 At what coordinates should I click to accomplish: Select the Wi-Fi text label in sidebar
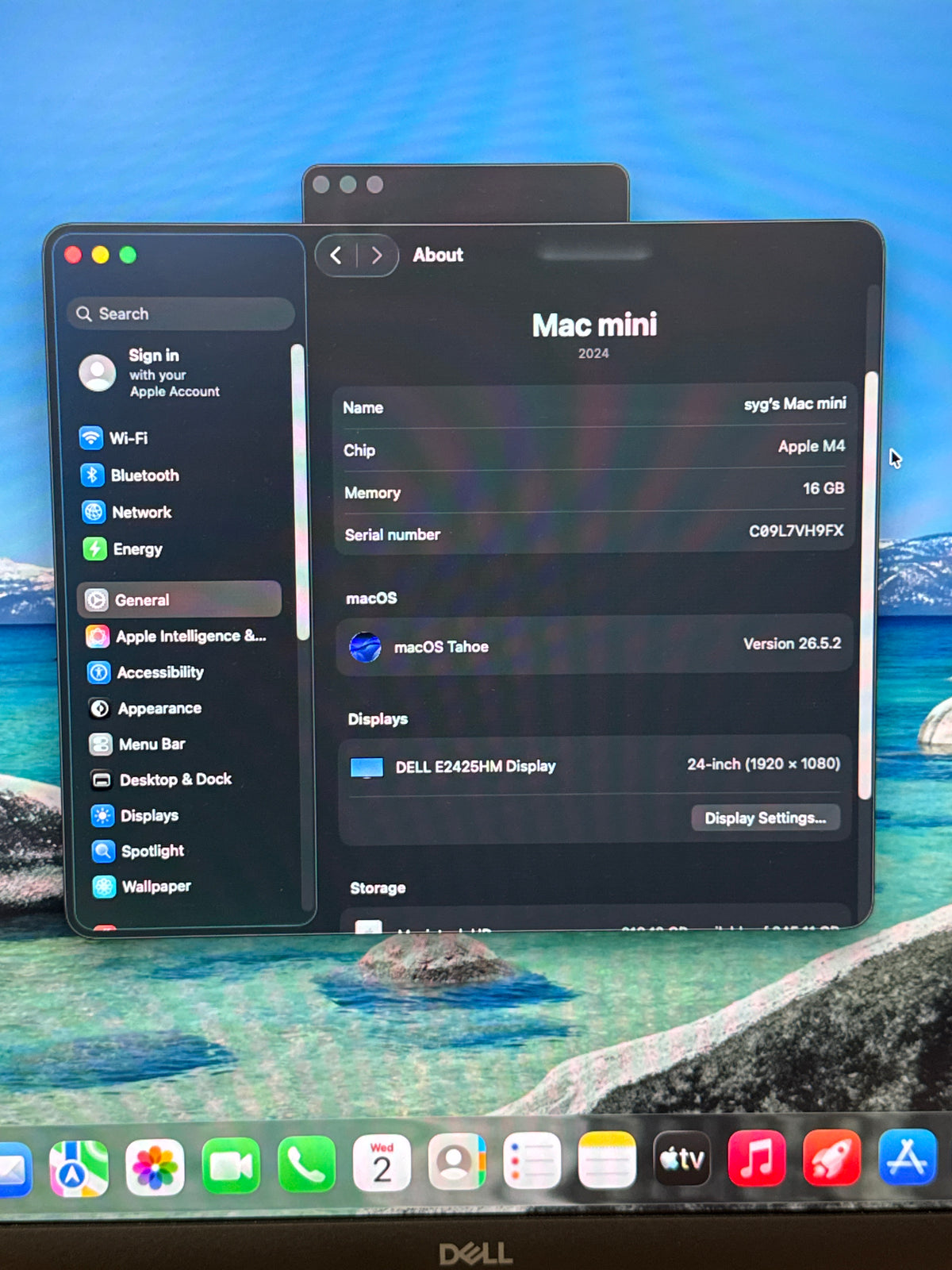[x=129, y=438]
